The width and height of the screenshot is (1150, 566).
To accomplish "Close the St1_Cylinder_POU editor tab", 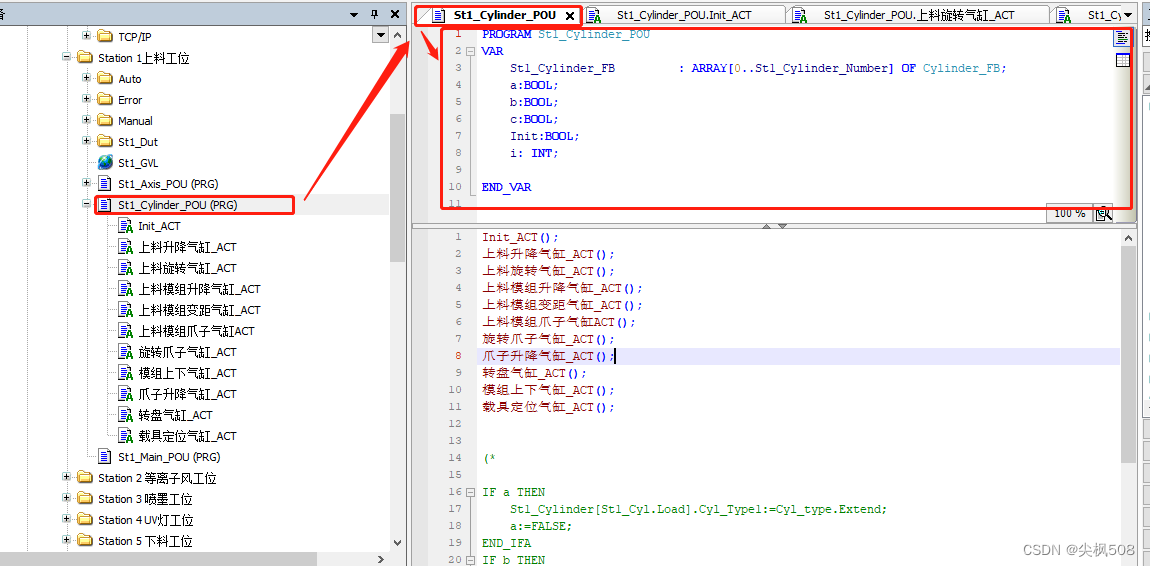I will [570, 15].
